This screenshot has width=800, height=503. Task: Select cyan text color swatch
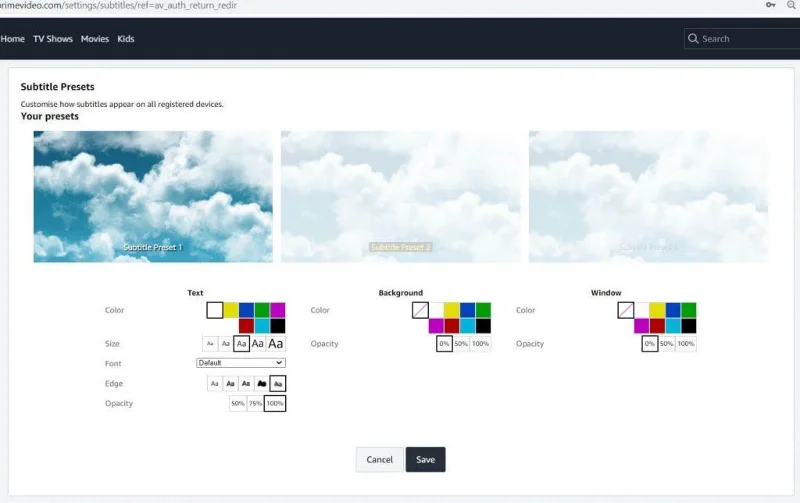(262, 325)
